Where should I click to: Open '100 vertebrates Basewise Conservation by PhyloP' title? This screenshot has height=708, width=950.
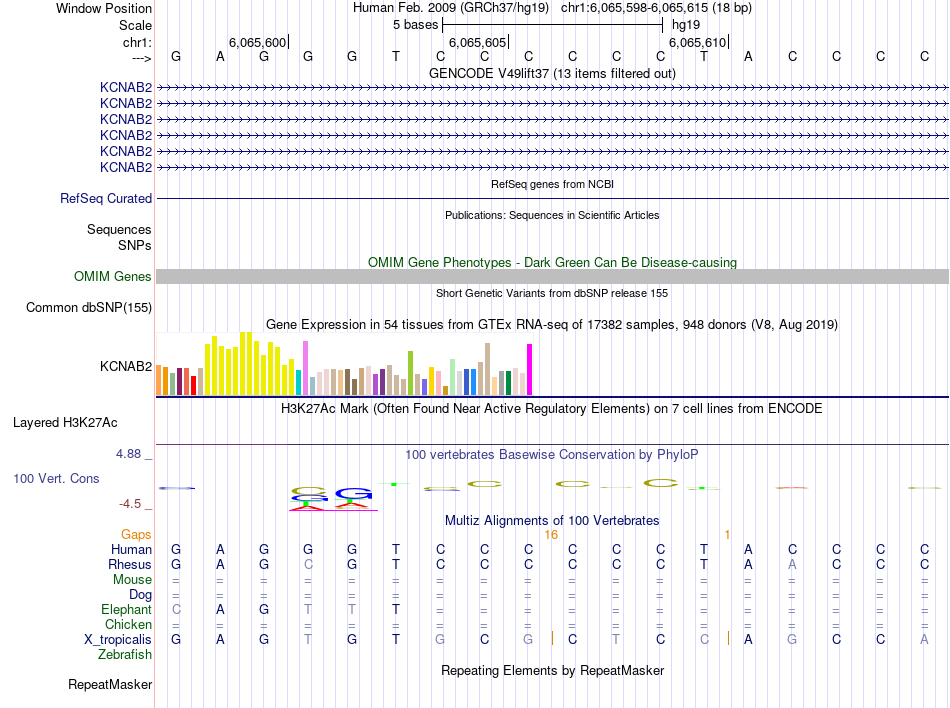(552, 455)
